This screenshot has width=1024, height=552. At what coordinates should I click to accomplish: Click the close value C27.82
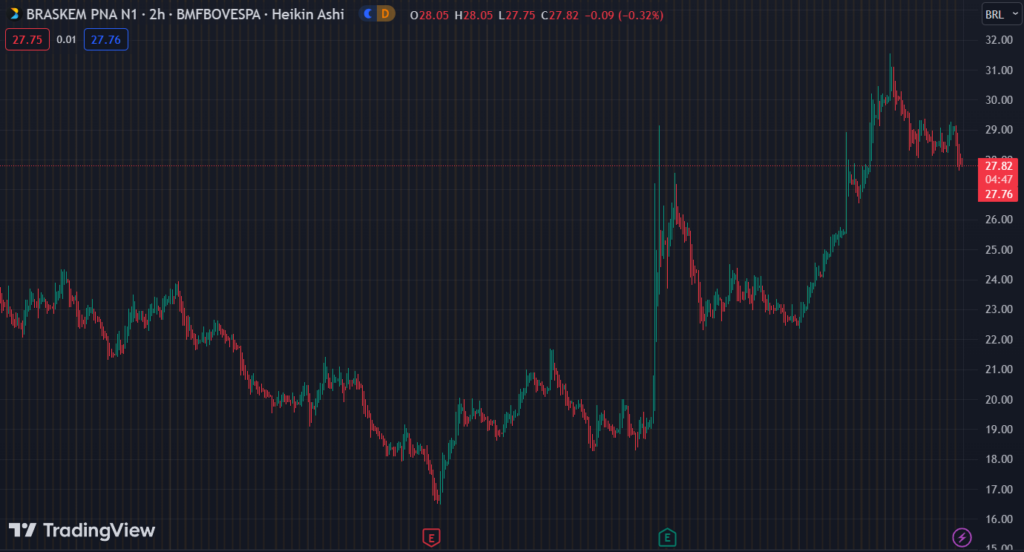click(x=560, y=15)
